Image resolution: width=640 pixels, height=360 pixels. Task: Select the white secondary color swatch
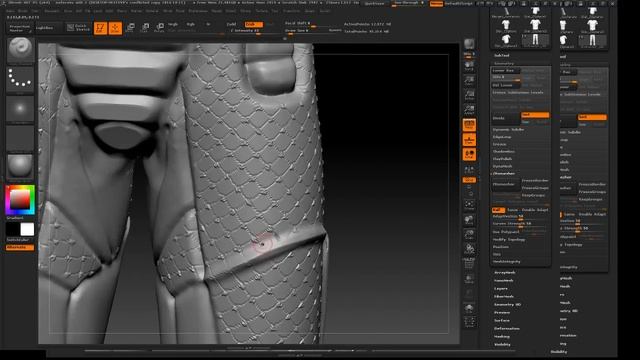(x=27, y=229)
